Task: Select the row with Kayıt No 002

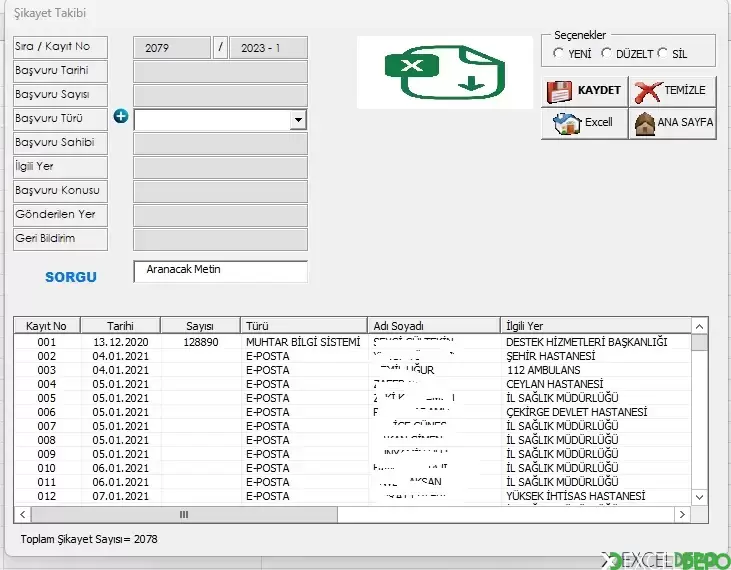Action: (x=352, y=356)
